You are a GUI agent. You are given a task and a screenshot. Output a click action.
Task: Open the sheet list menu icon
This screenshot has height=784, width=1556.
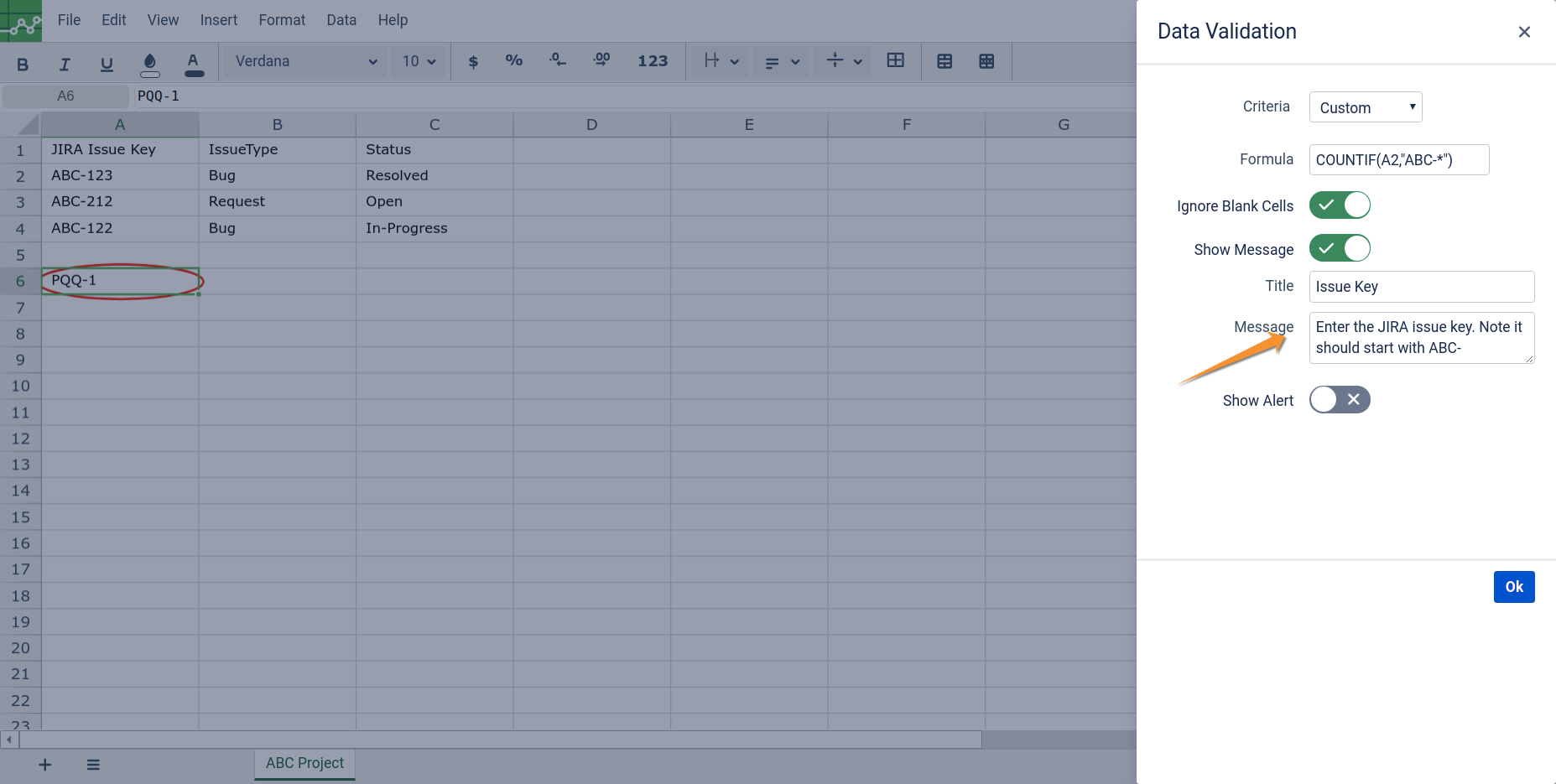tap(93, 765)
